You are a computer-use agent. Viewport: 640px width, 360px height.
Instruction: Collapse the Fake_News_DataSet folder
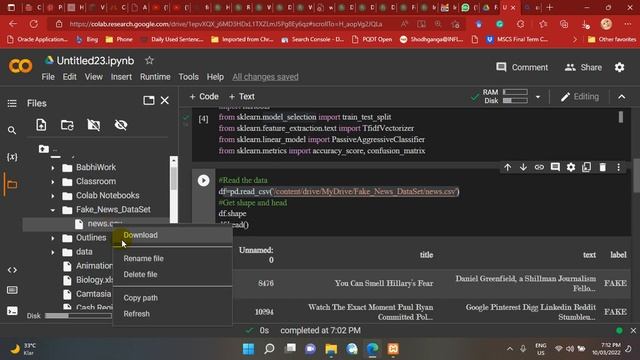pyautogui.click(x=53, y=210)
